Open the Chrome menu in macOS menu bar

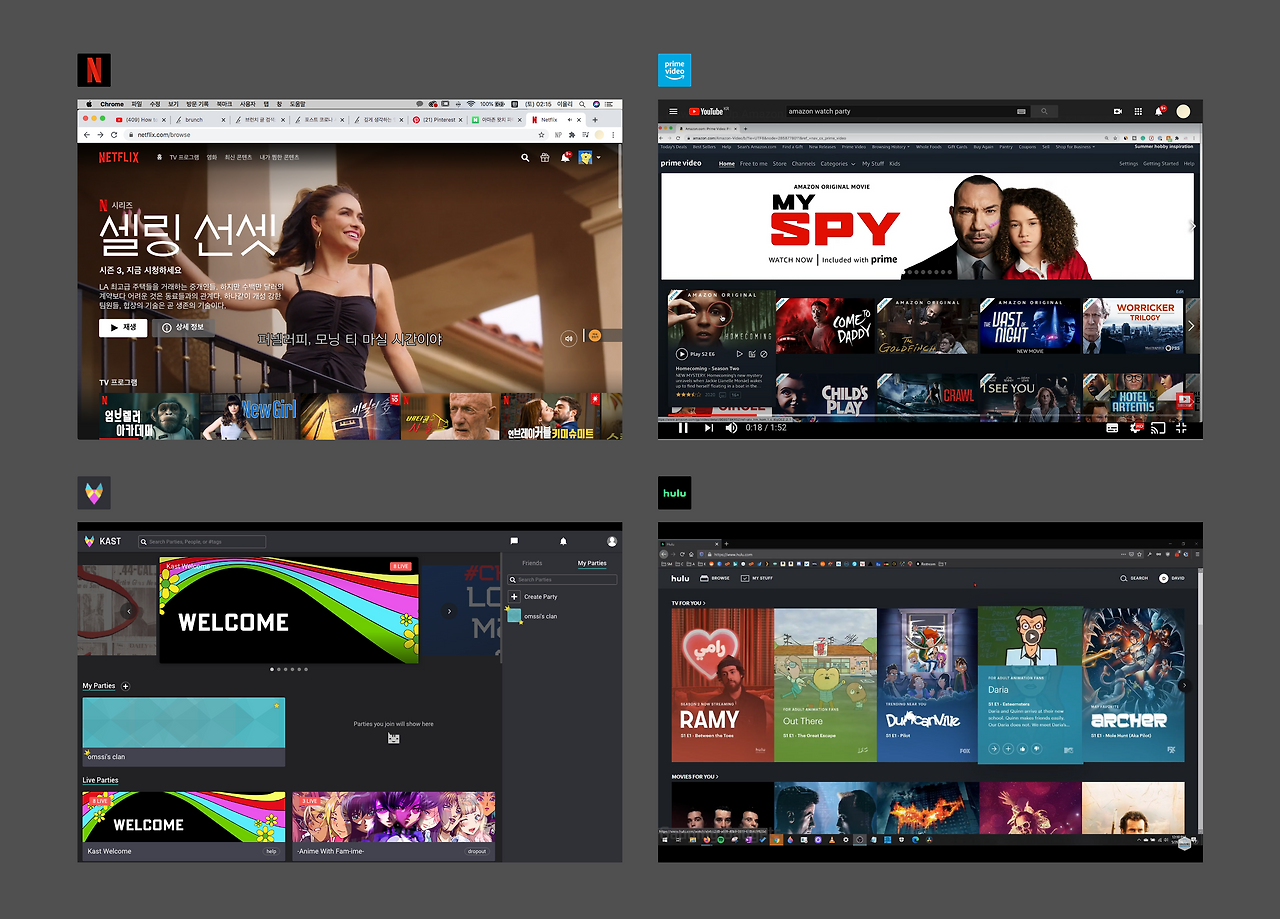click(x=112, y=104)
